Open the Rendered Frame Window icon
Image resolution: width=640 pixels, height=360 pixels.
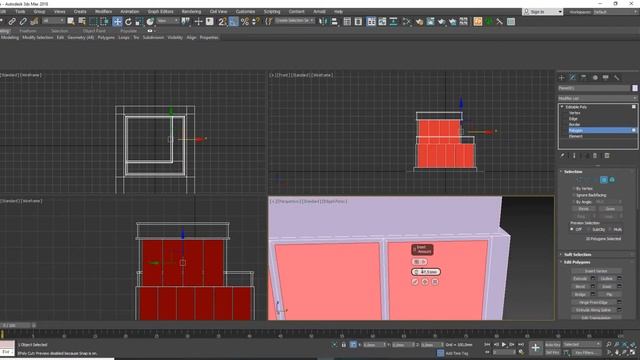tap(430, 22)
